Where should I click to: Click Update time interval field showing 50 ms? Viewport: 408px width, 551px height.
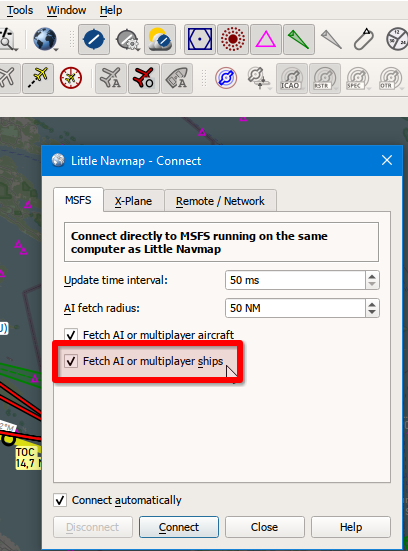click(x=295, y=280)
